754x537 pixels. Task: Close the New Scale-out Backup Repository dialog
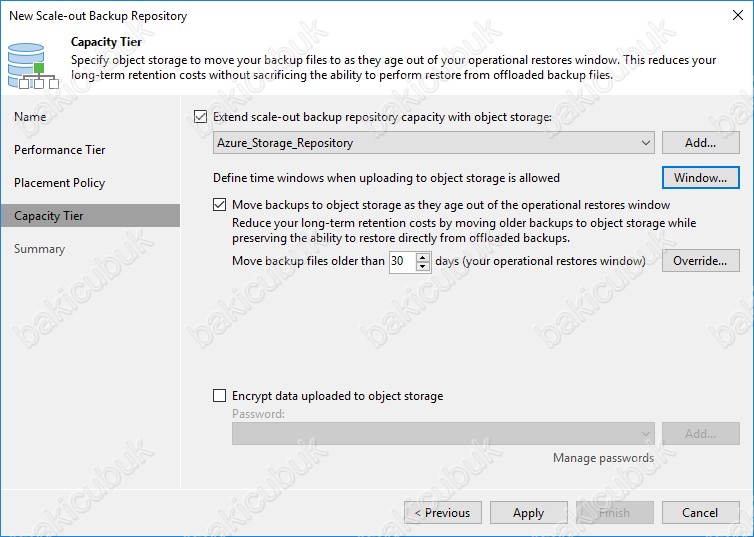coord(738,15)
